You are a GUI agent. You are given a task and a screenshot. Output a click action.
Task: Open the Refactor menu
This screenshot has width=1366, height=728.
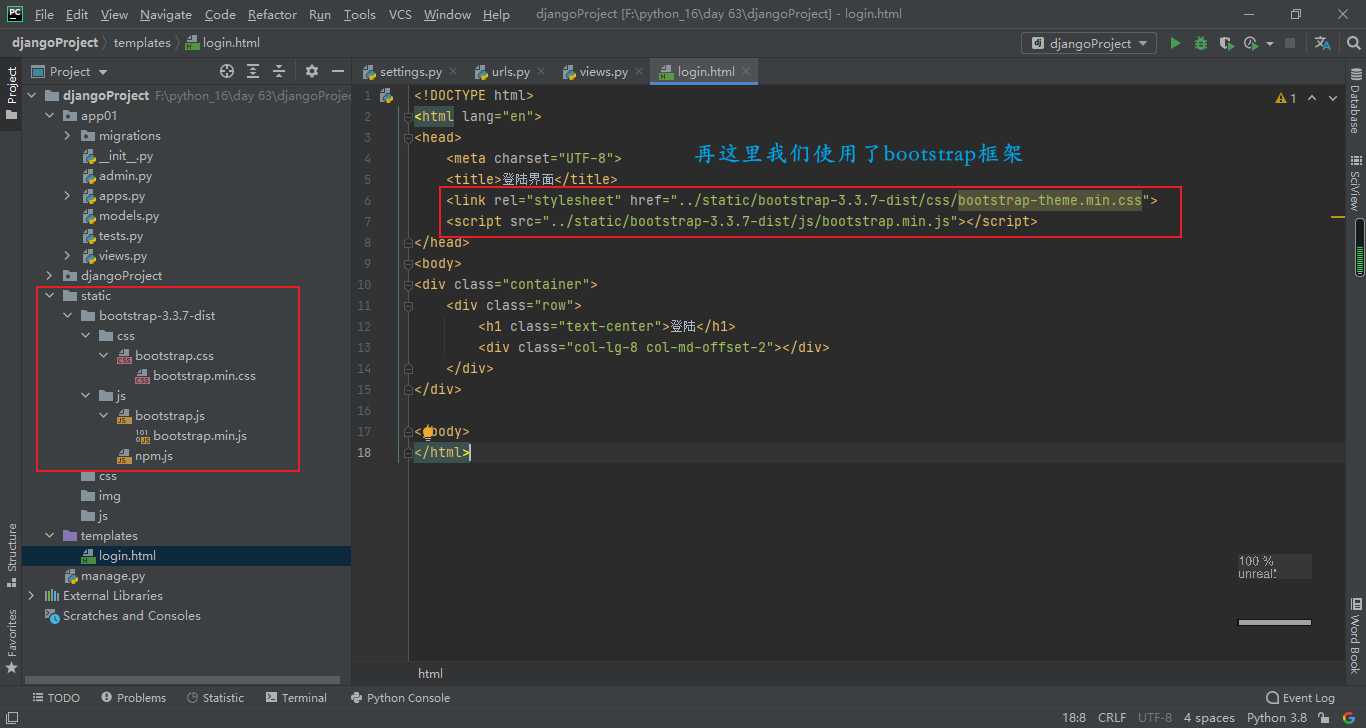(272, 14)
